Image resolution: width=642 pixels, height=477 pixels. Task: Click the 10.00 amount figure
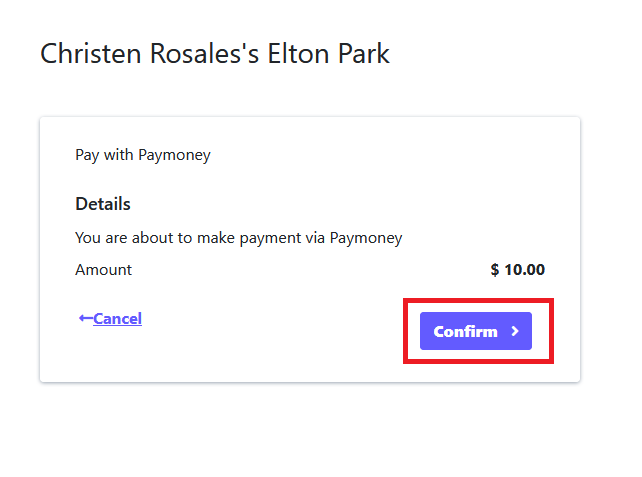tap(525, 270)
